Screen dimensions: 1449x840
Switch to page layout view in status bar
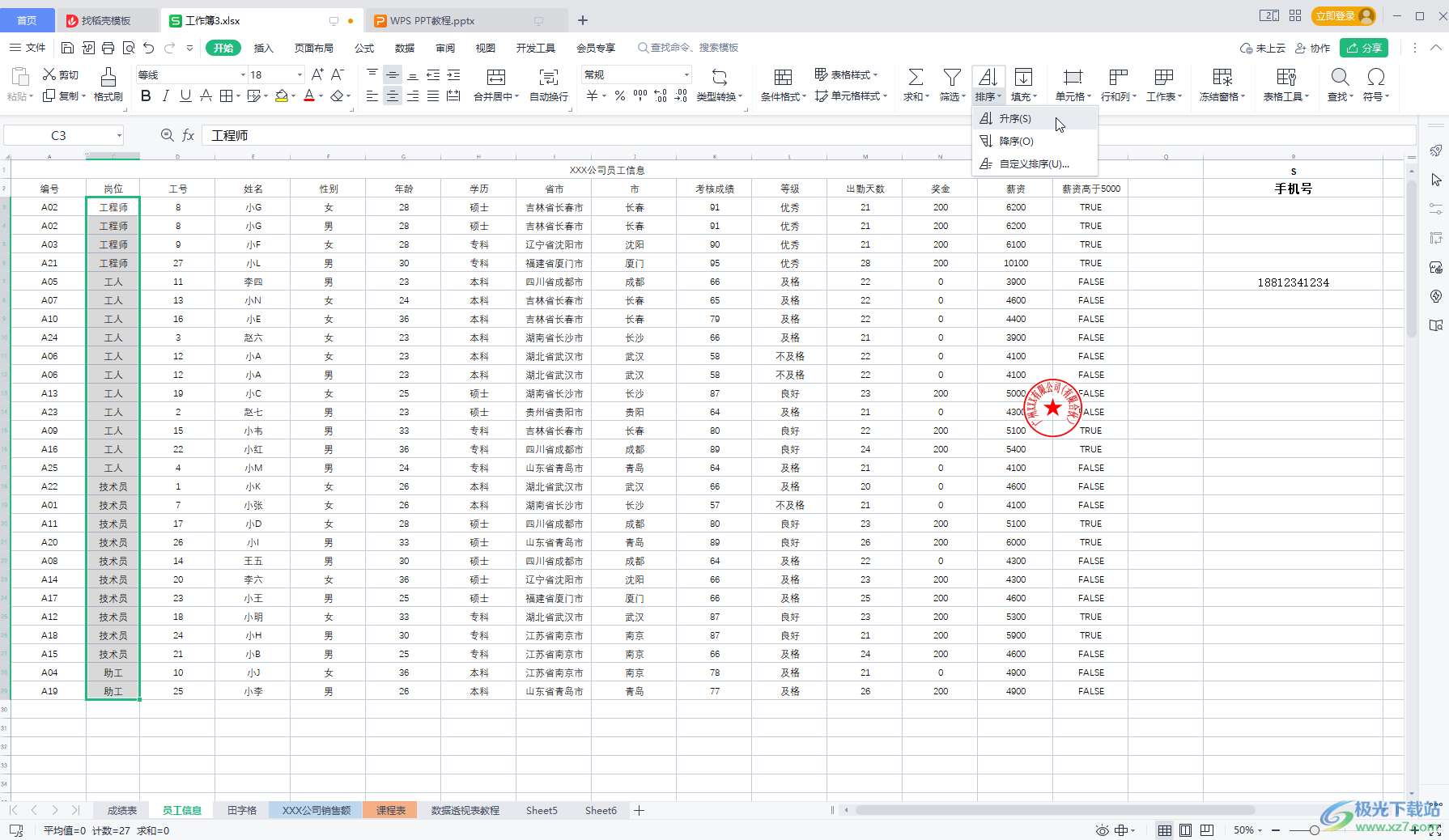[1185, 830]
